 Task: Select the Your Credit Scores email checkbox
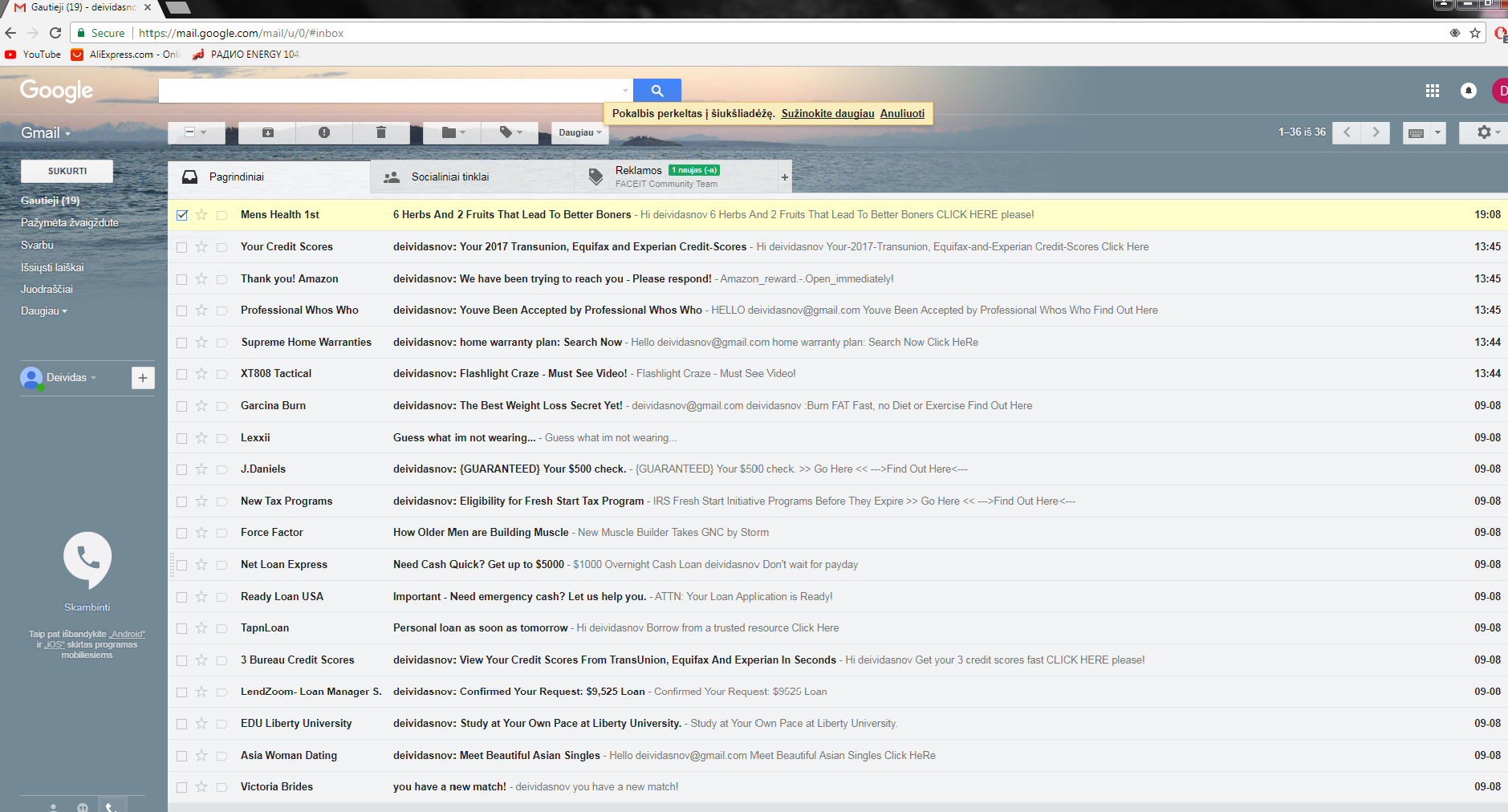tap(182, 246)
